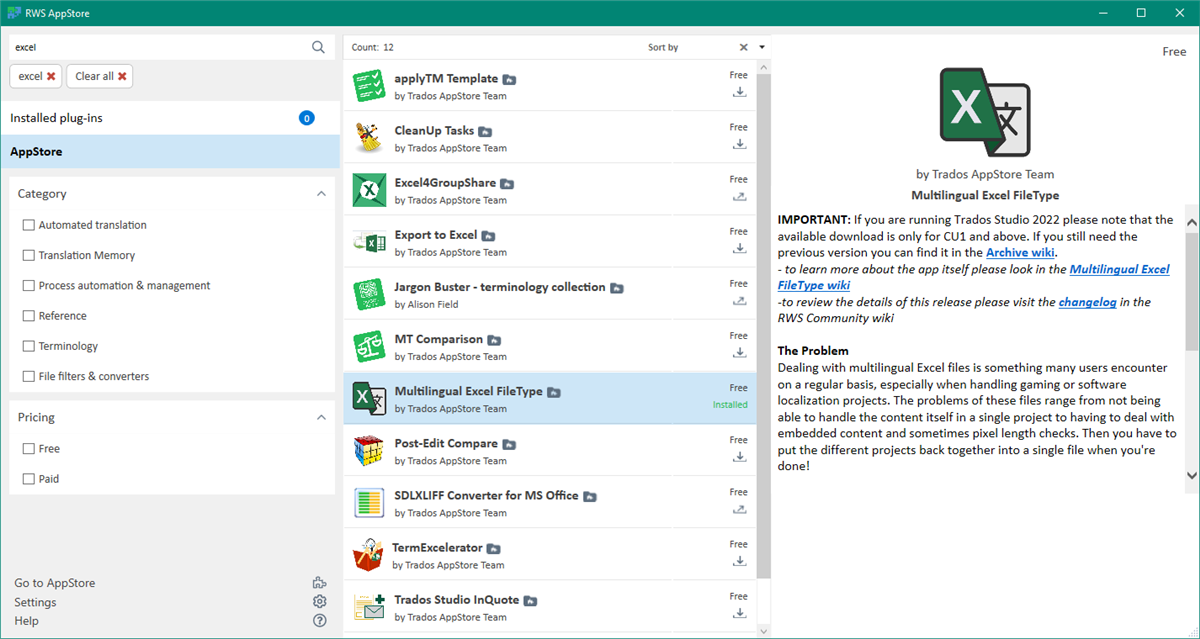Click folder badge next to Multilingual Excel FileType
Screen dimensions: 1200x639
pyautogui.click(x=554, y=392)
